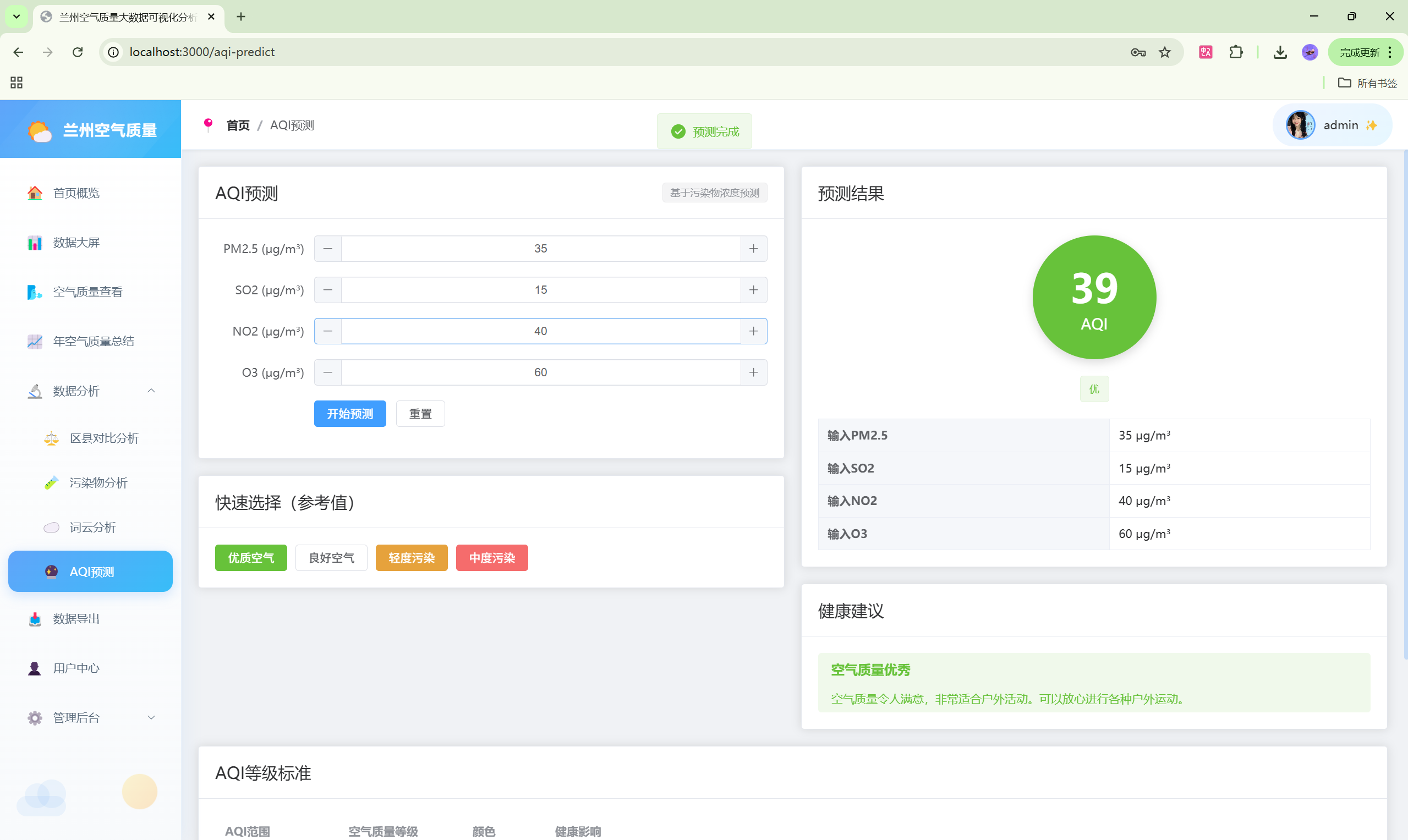Click the 年空气质量总结 trend icon
Image resolution: width=1408 pixels, height=840 pixels.
[x=35, y=341]
